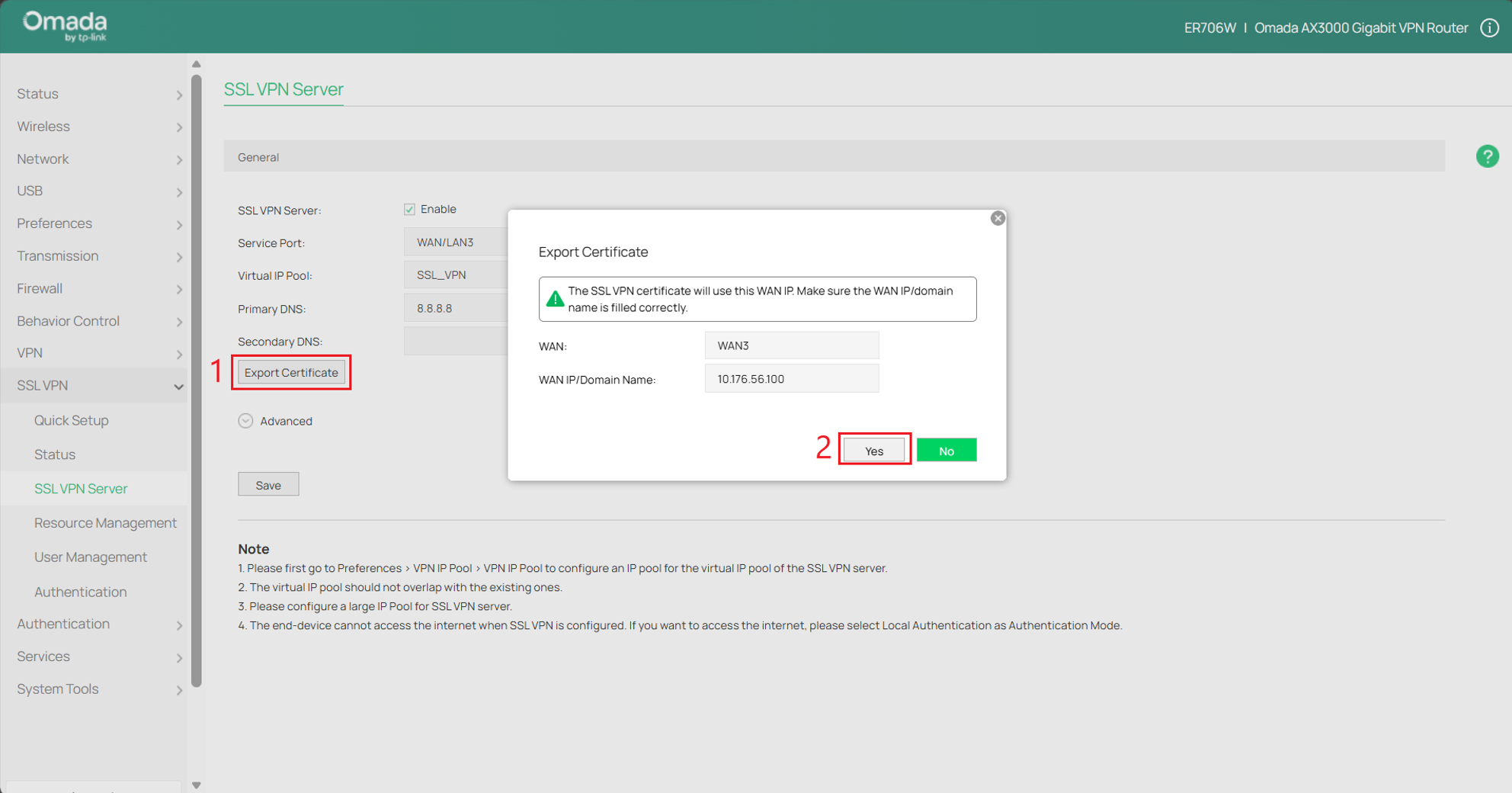Click the Service Port WAN/LAN3 field
Viewport: 1512px width, 793px height.
pos(456,242)
